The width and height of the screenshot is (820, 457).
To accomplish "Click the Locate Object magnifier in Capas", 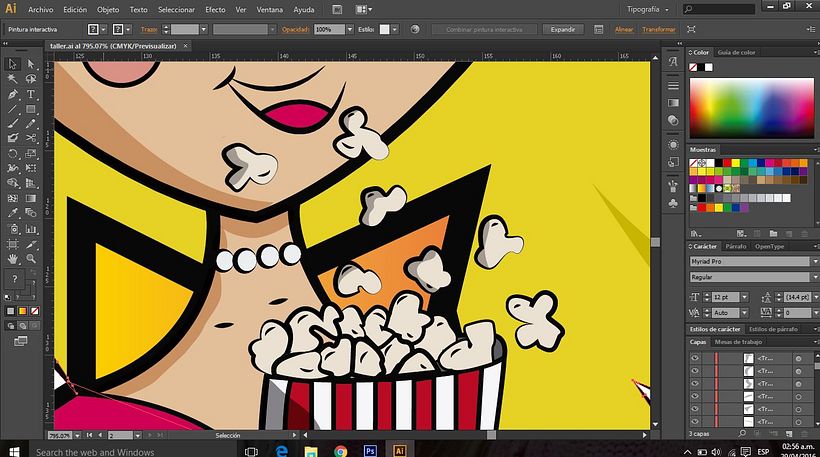I will coord(742,433).
